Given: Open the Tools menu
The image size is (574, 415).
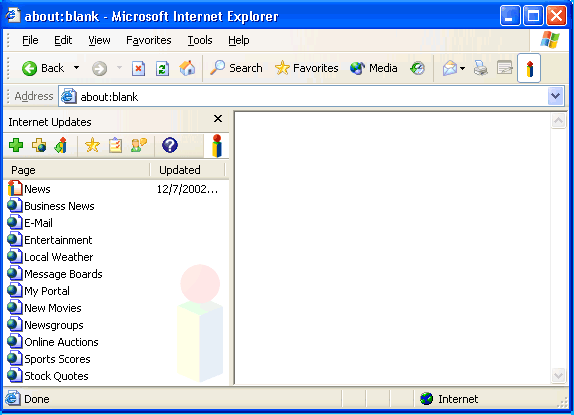Looking at the screenshot, I should pyautogui.click(x=200, y=40).
